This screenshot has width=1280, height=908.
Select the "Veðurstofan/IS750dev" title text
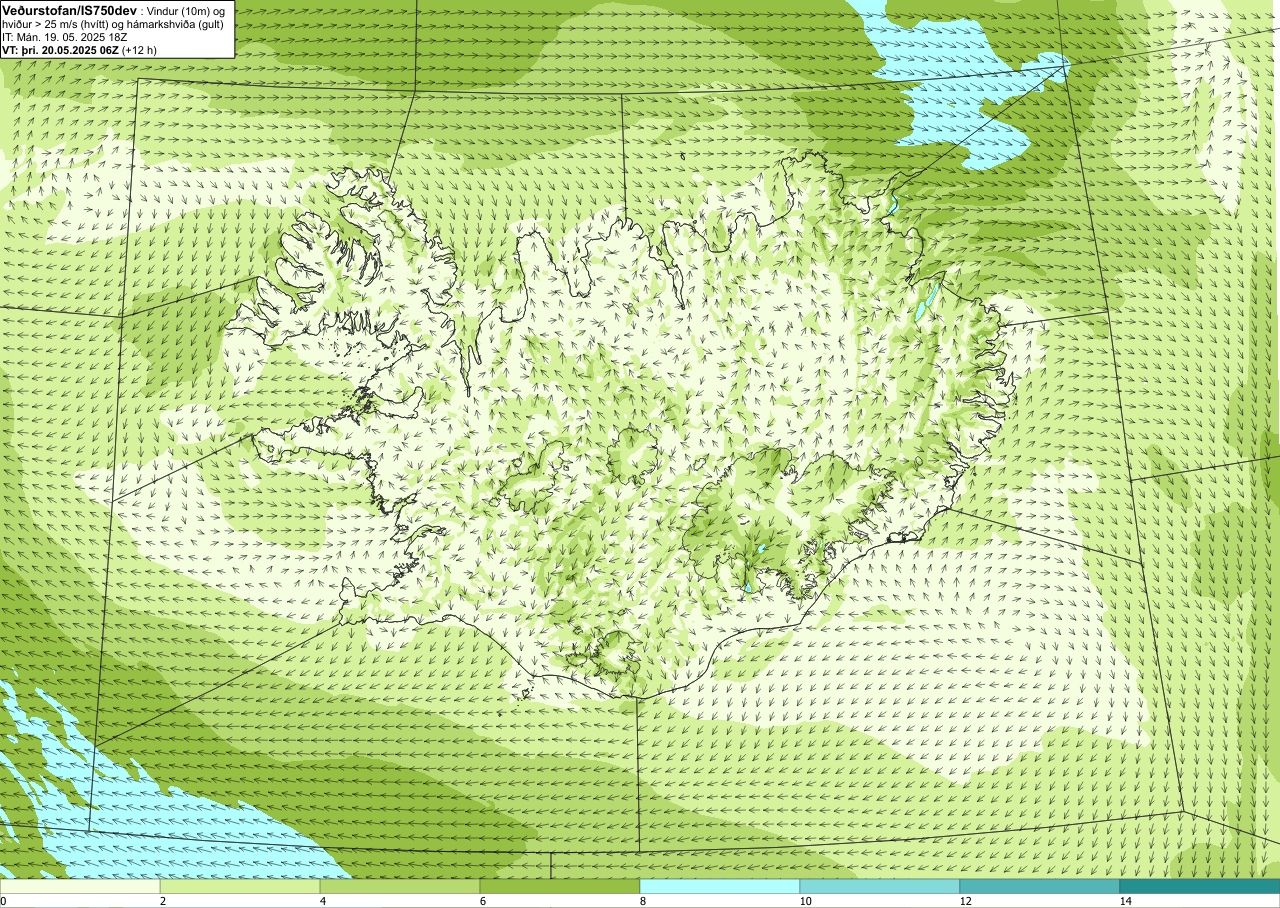pyautogui.click(x=70, y=9)
